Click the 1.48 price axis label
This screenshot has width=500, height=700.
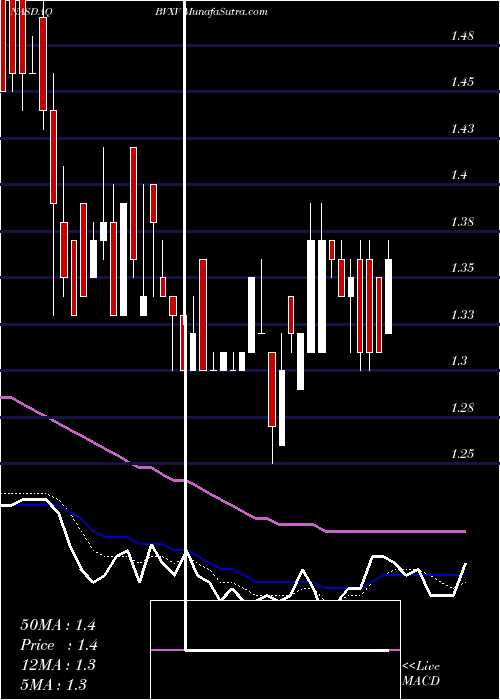pyautogui.click(x=462, y=36)
